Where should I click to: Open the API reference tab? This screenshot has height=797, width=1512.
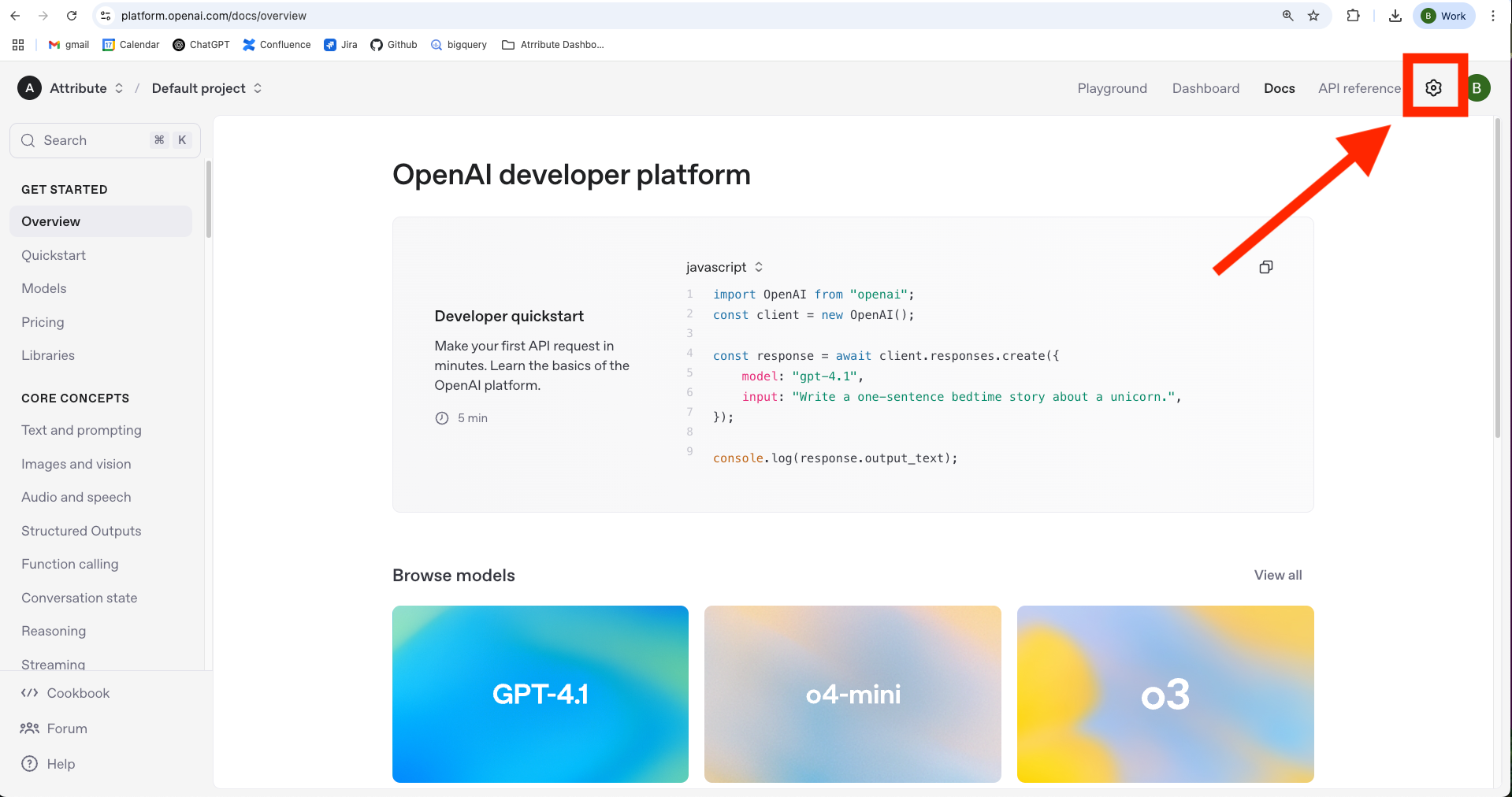click(x=1359, y=88)
